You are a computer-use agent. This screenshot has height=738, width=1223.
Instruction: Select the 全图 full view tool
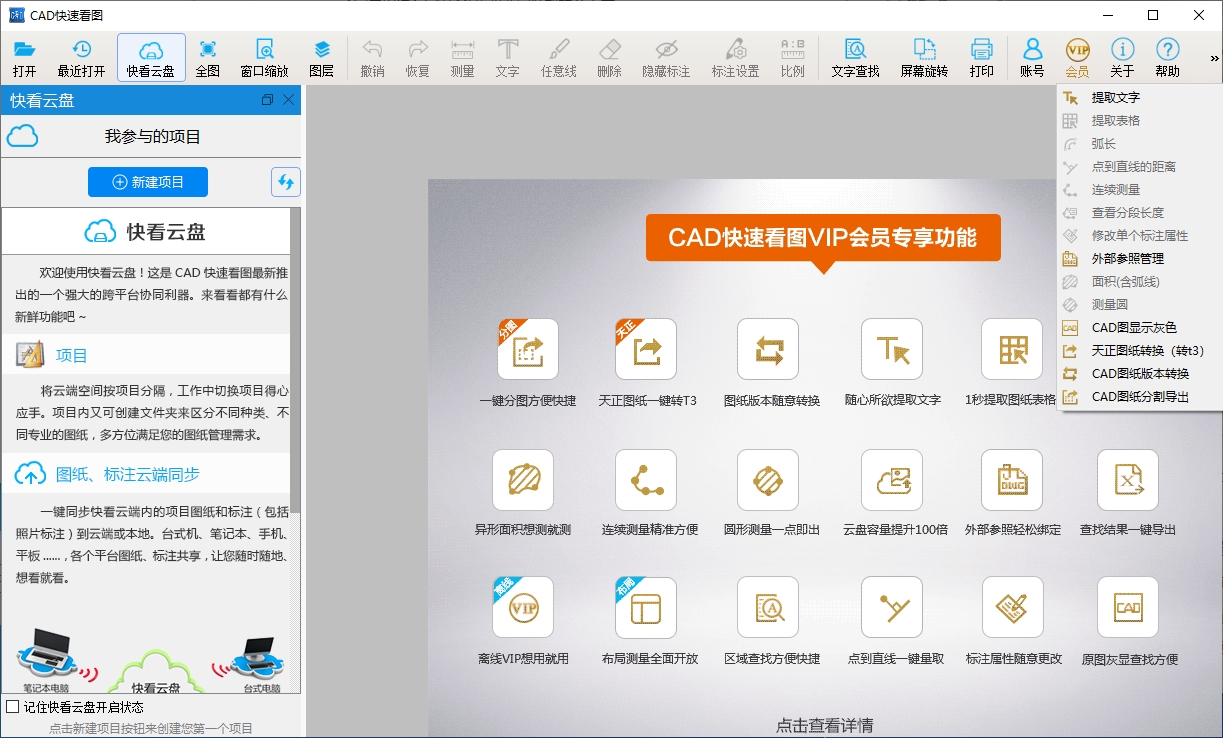click(x=208, y=58)
